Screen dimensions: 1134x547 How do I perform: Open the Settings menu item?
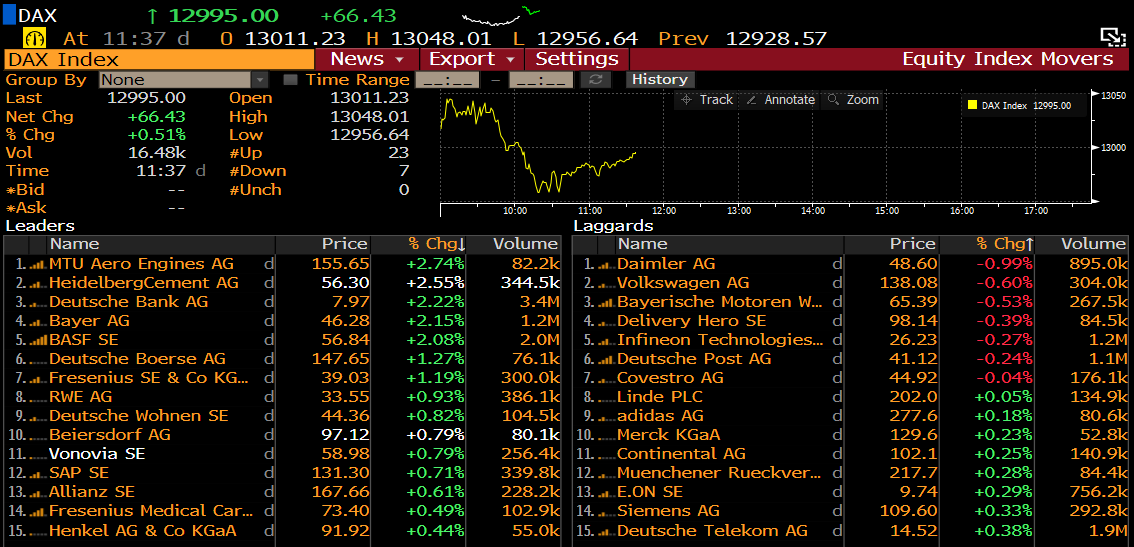tap(577, 59)
